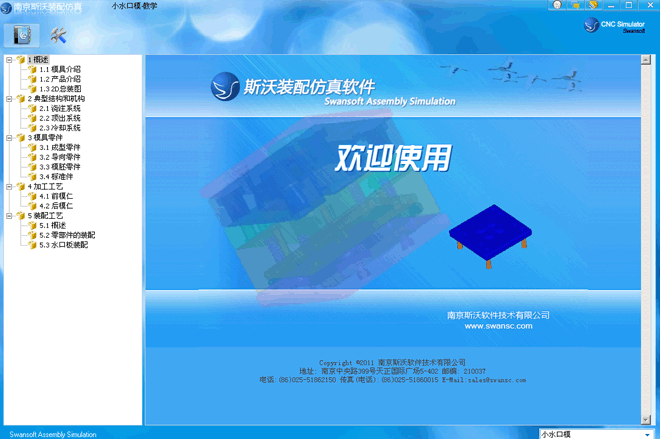Collapse the 3 模具零件 tree node
This screenshot has width=660, height=439.
tap(9, 138)
